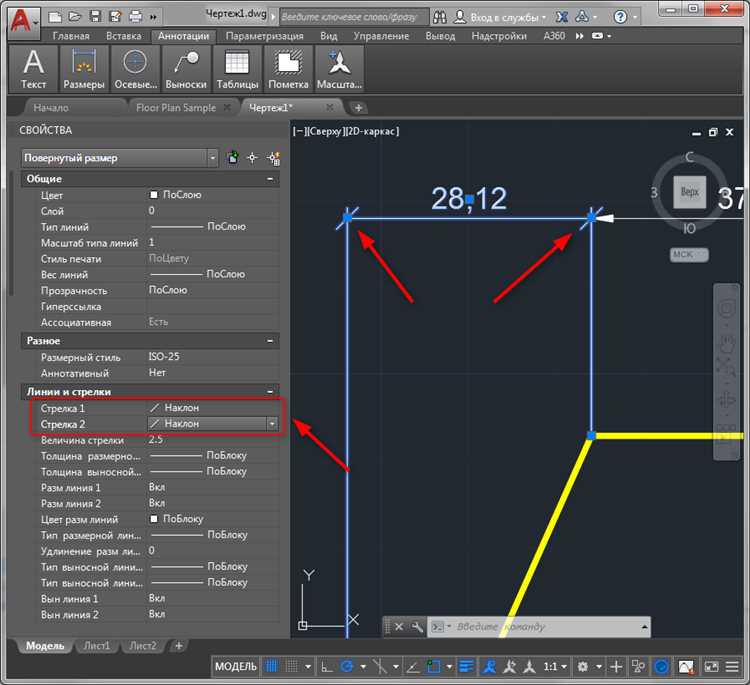Click the search keyword input field
This screenshot has width=750, height=685.
[353, 17]
